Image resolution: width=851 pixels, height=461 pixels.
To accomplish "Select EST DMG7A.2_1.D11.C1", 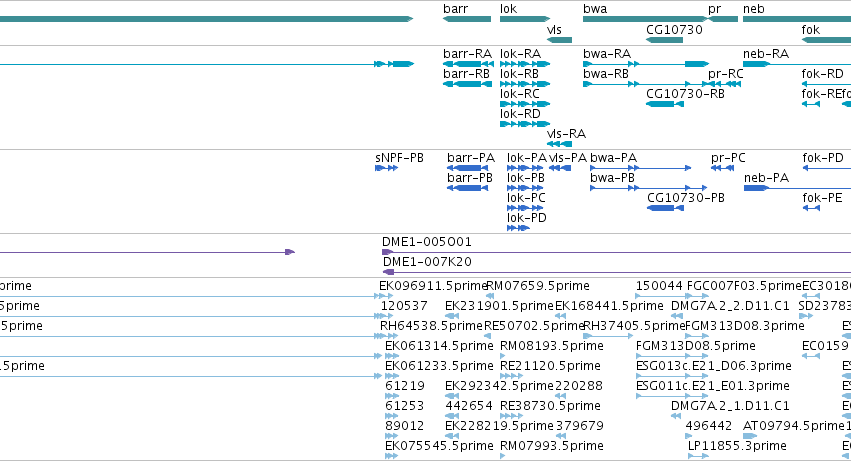I will coord(676,416).
